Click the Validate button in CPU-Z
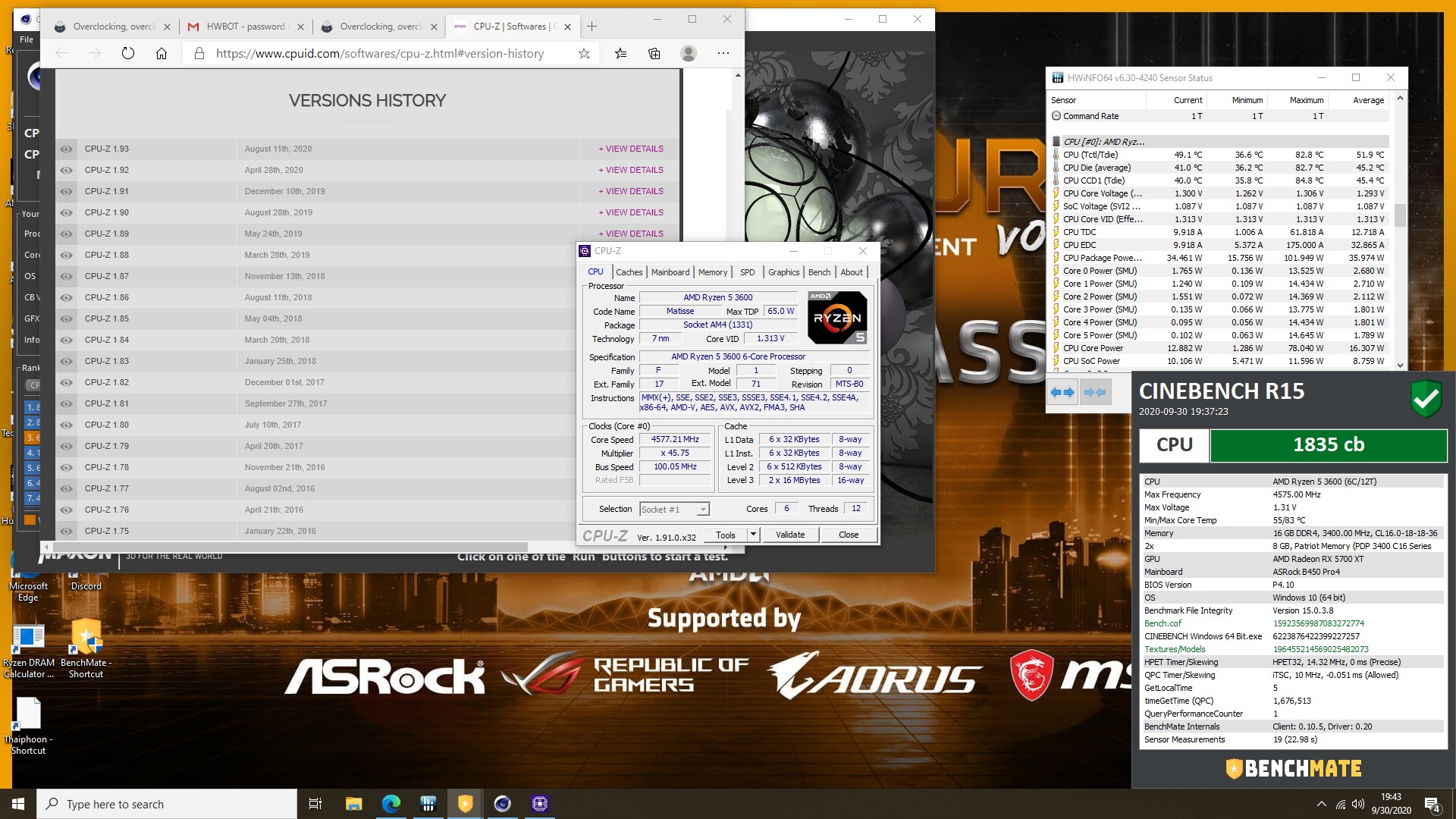Viewport: 1456px width, 819px height. point(790,535)
